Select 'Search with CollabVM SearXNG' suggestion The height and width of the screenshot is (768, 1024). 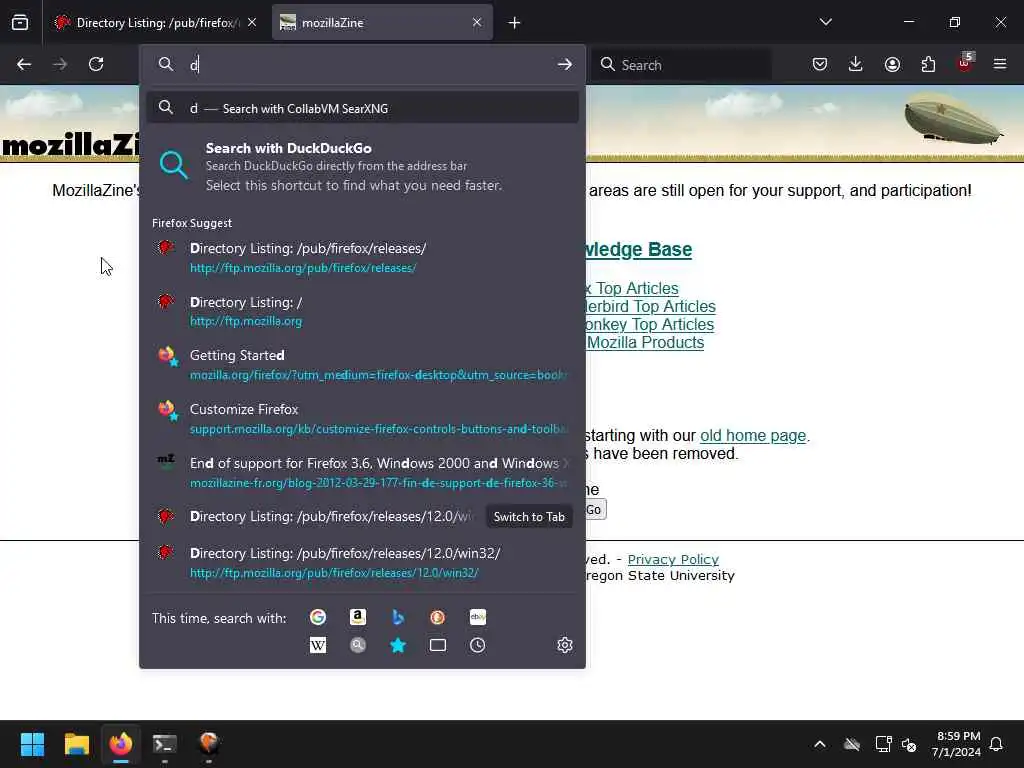pyautogui.click(x=362, y=108)
